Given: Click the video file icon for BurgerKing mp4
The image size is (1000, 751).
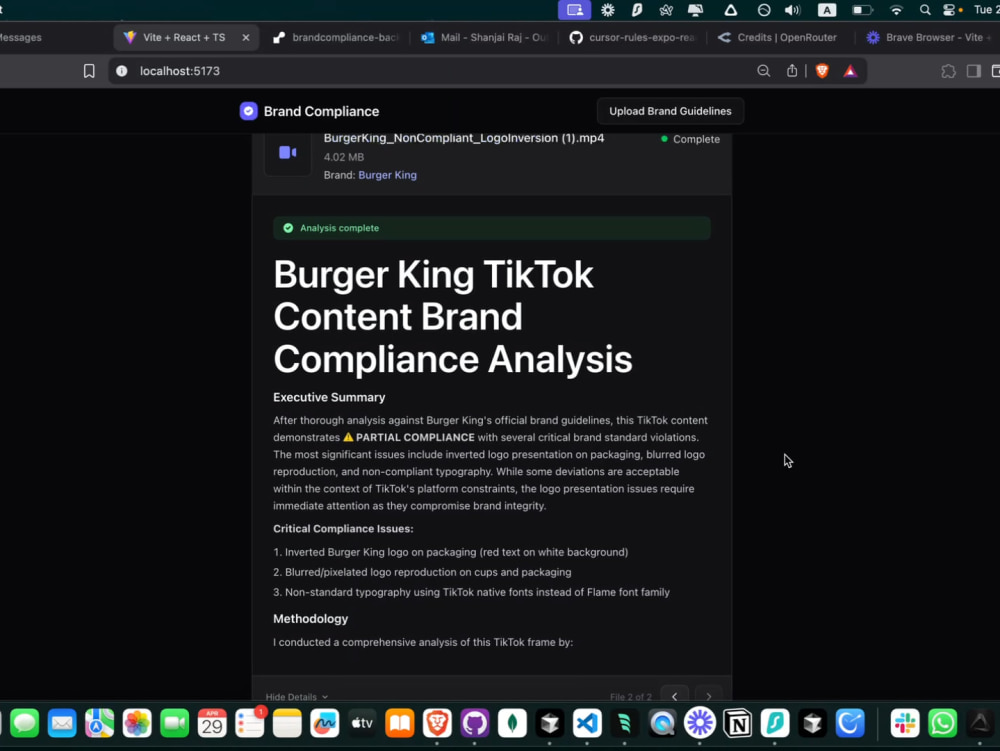Looking at the screenshot, I should [288, 152].
